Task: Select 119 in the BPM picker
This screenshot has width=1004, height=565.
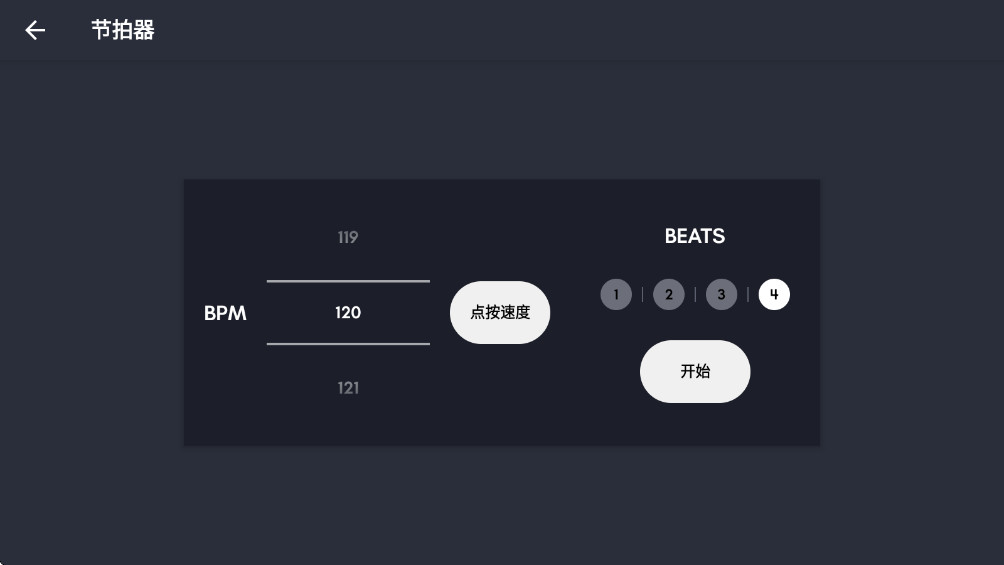Action: tap(348, 238)
